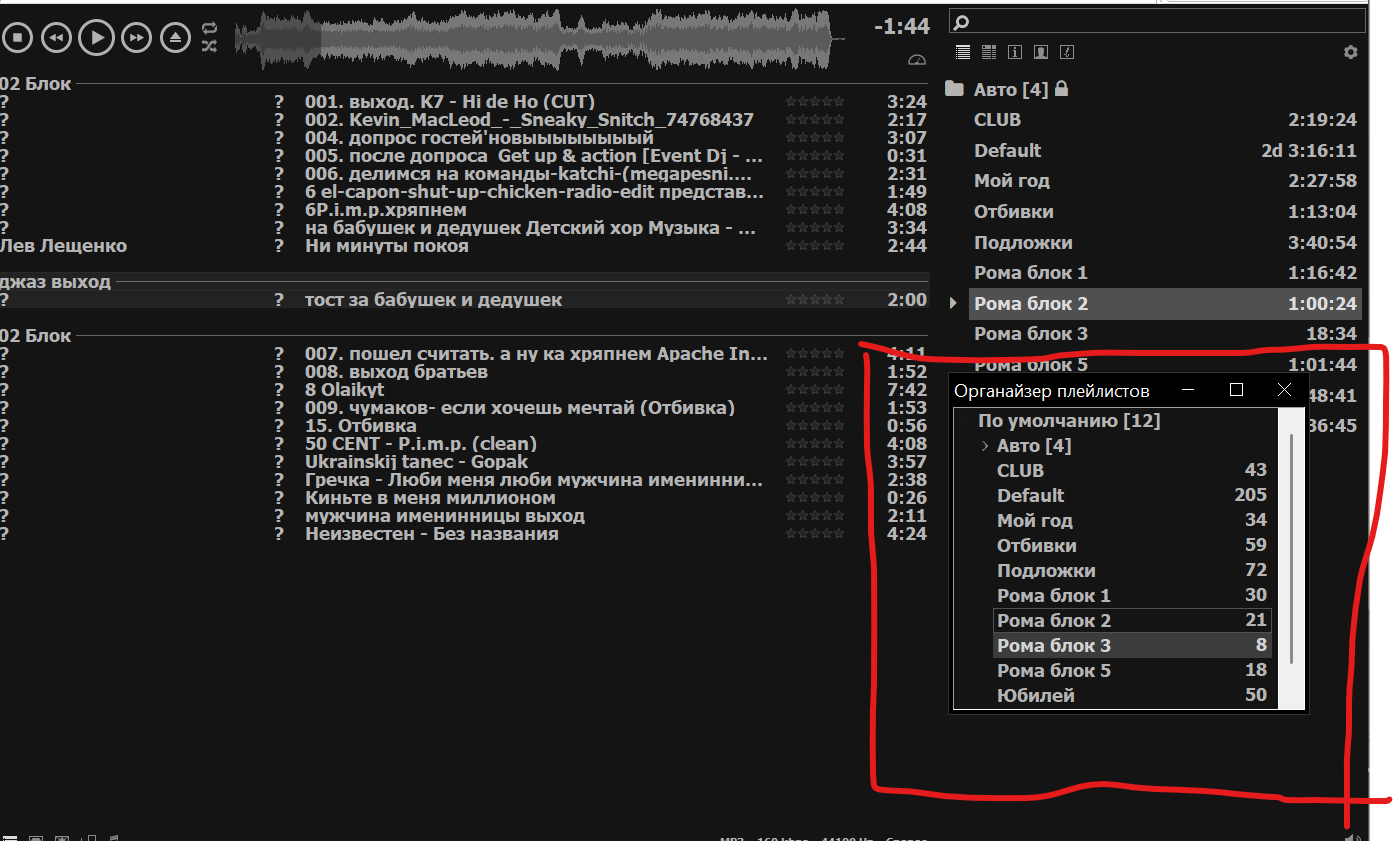The height and width of the screenshot is (841, 1393).
Task: Open the gear settings in playlist panel
Action: 1351,52
